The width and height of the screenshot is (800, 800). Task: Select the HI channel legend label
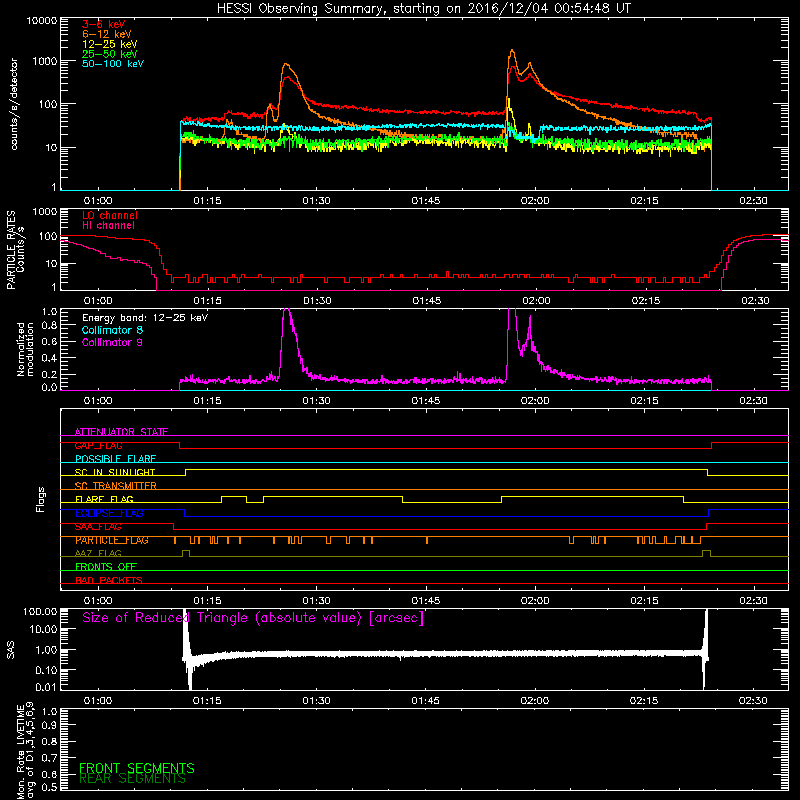click(x=108, y=226)
